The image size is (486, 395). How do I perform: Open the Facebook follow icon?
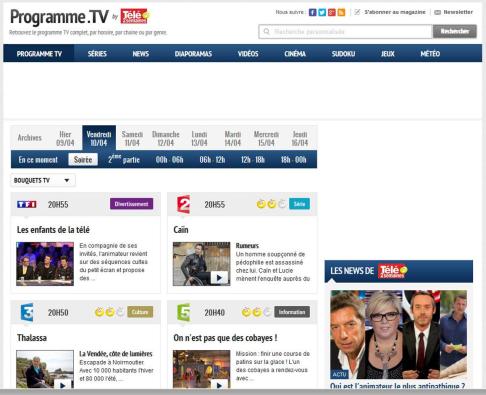[x=312, y=12]
